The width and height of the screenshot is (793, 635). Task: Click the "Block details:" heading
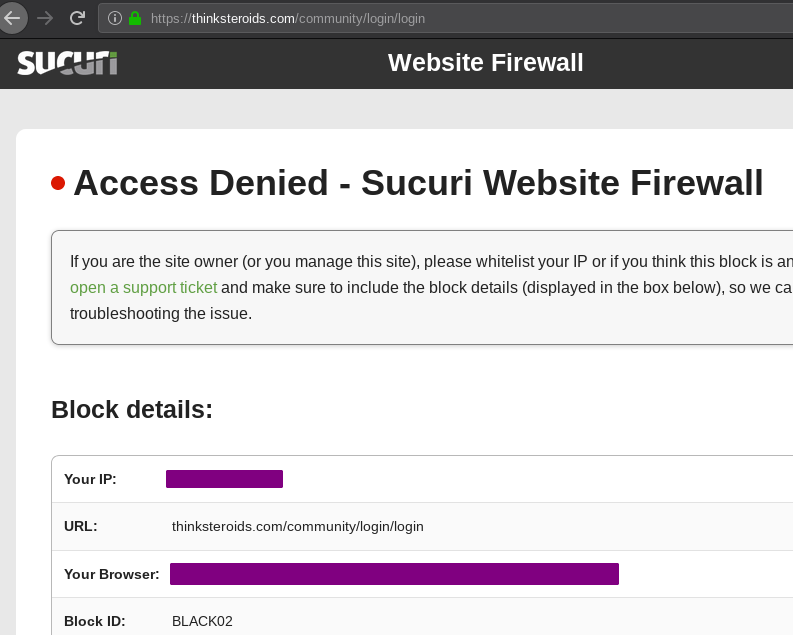132,410
